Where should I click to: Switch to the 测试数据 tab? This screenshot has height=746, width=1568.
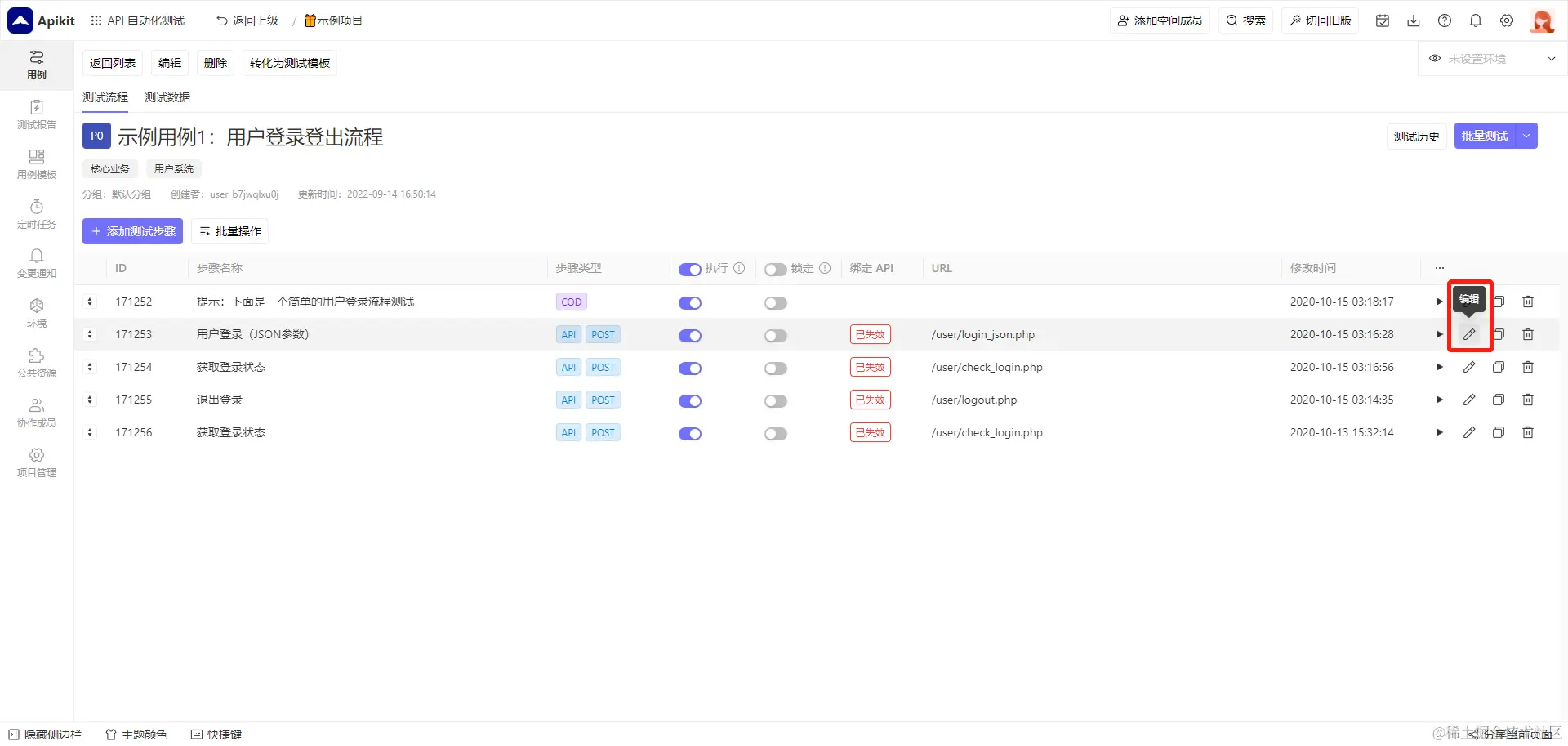[167, 97]
